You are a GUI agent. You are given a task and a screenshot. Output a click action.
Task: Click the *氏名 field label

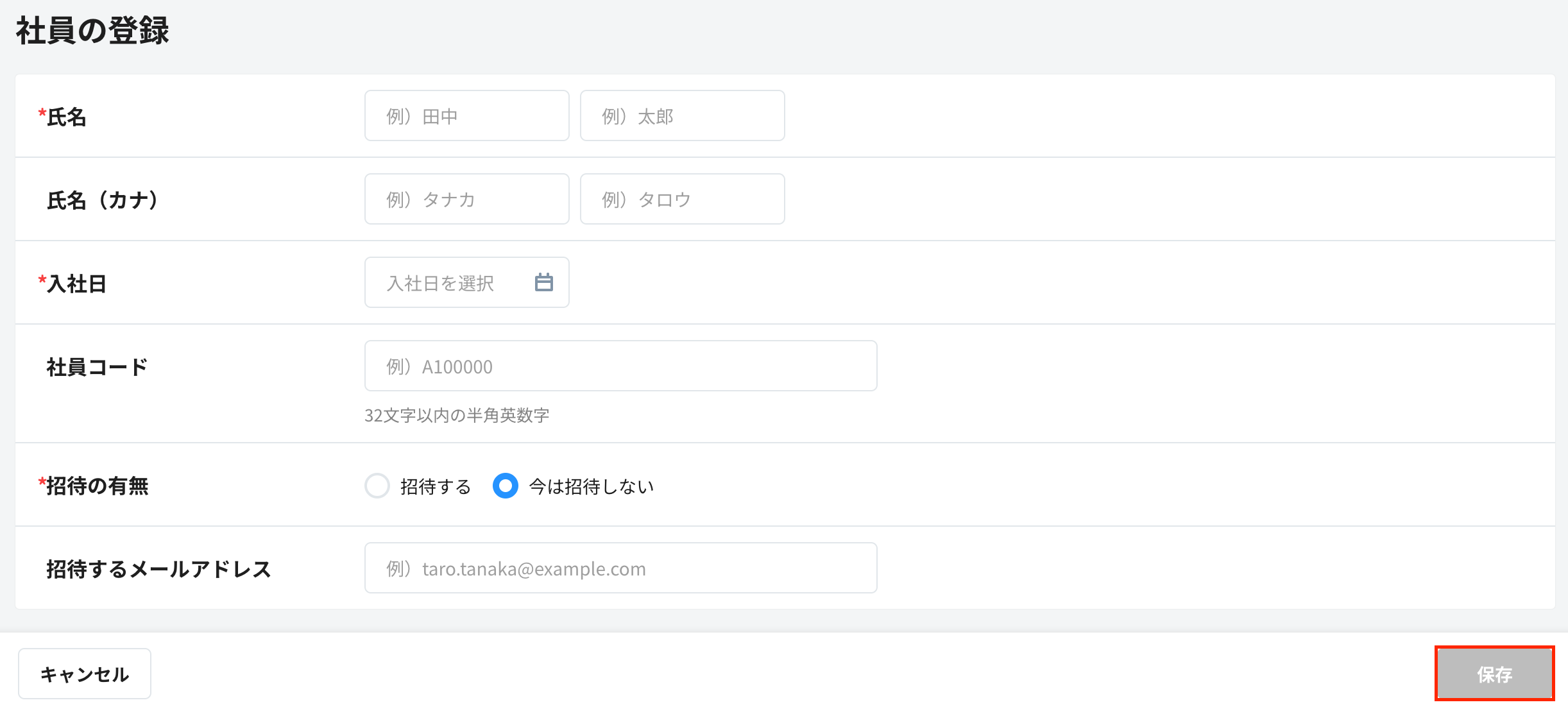pyautogui.click(x=63, y=117)
